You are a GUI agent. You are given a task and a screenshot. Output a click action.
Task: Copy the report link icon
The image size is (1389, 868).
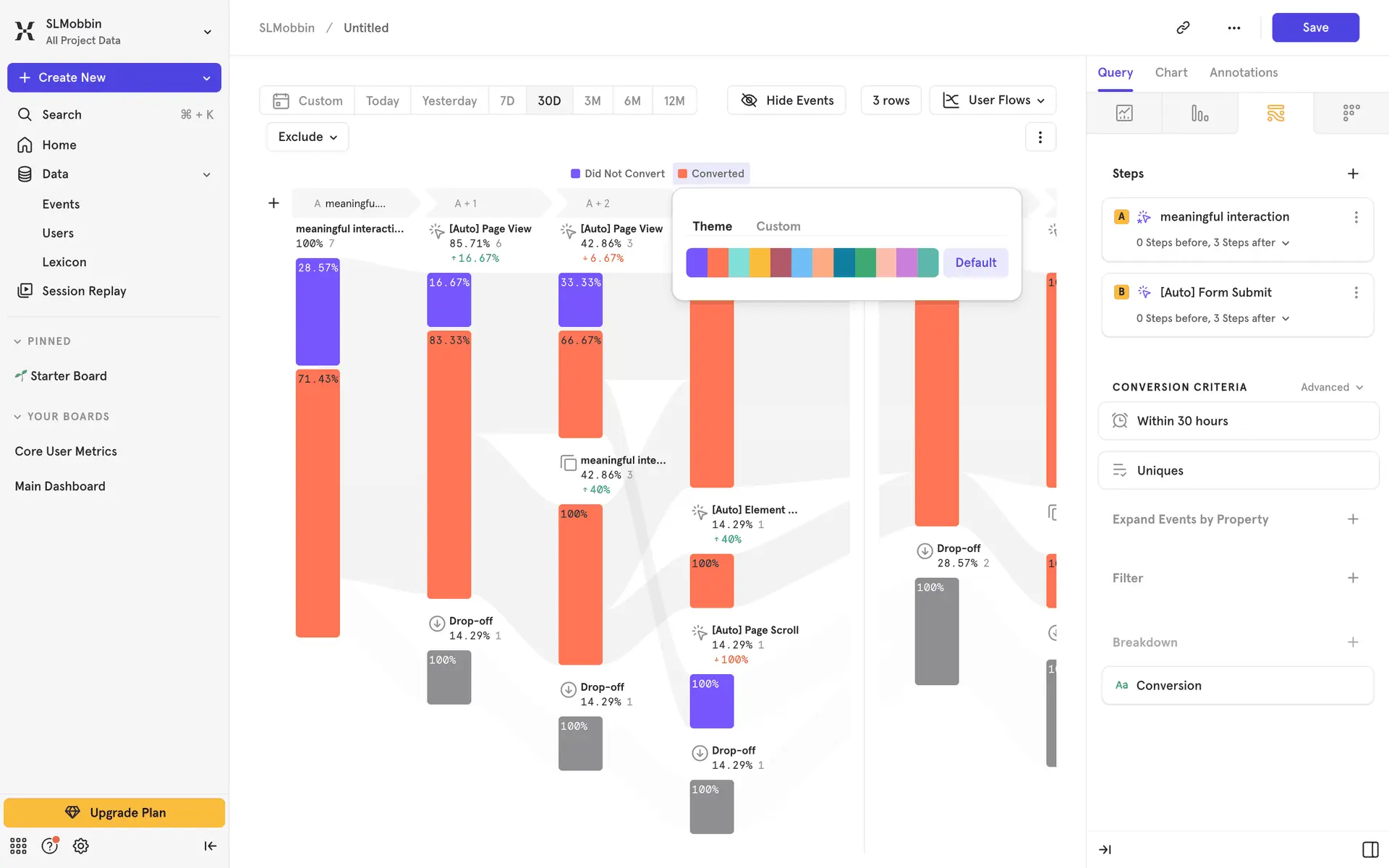[1183, 27]
